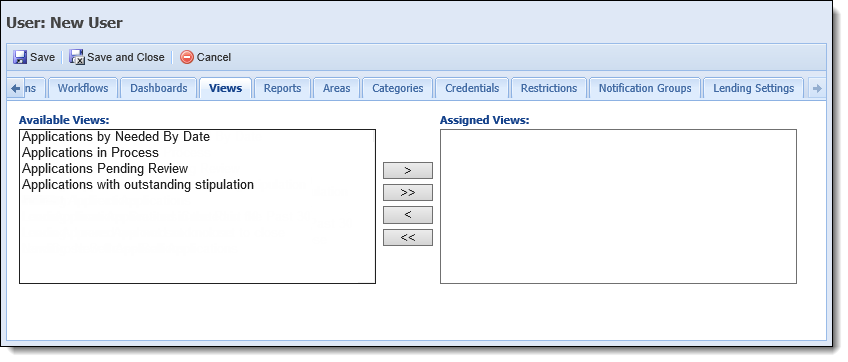Open the Restrictions tab
Screen dimensions: 848x362
[549, 88]
